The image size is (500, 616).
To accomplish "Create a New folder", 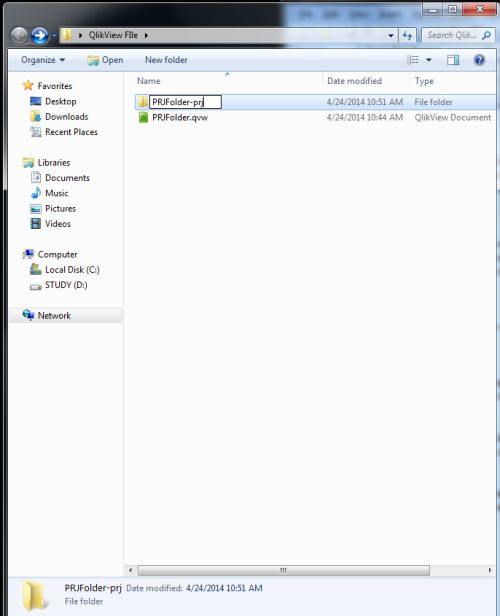I will [166, 60].
